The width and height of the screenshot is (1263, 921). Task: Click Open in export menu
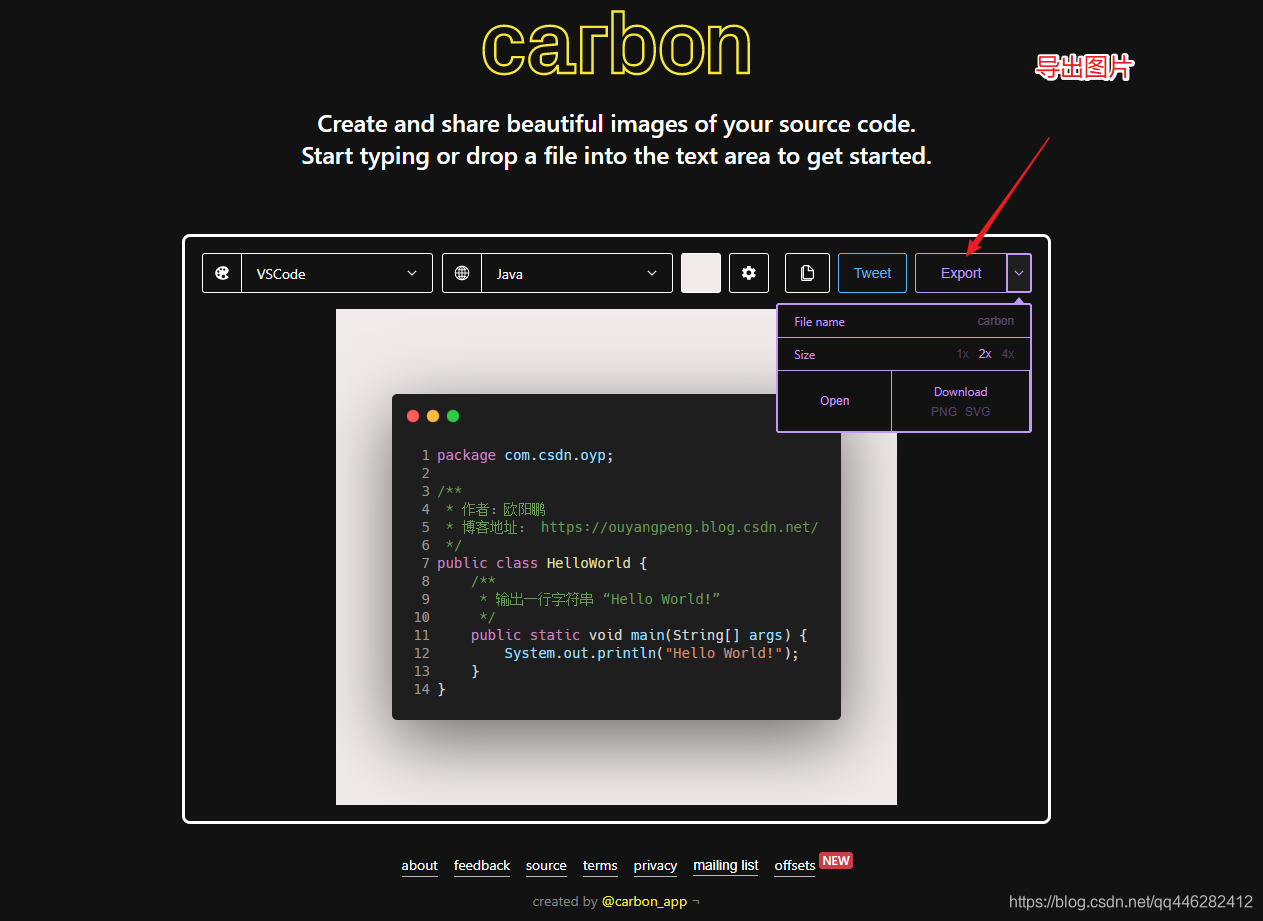click(x=834, y=401)
